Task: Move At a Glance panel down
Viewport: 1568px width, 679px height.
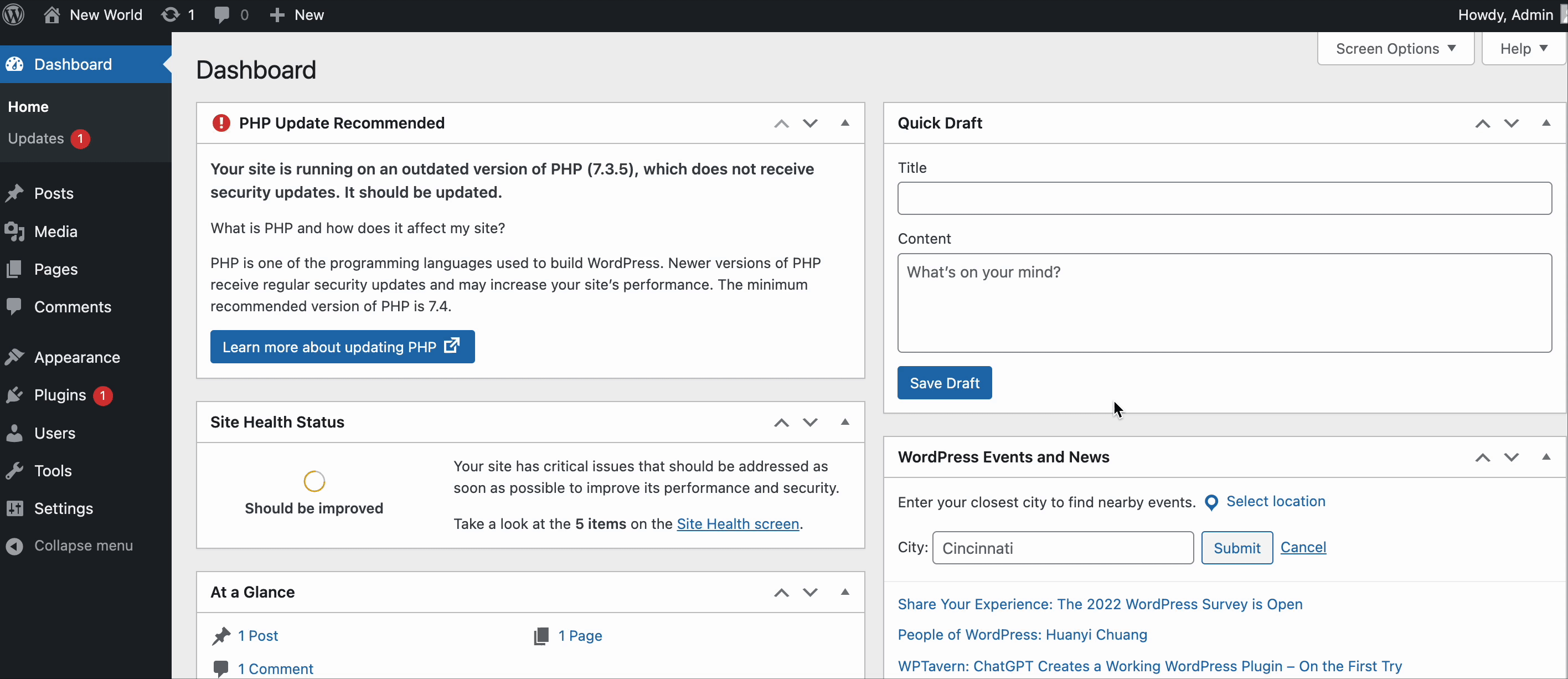Action: [810, 593]
